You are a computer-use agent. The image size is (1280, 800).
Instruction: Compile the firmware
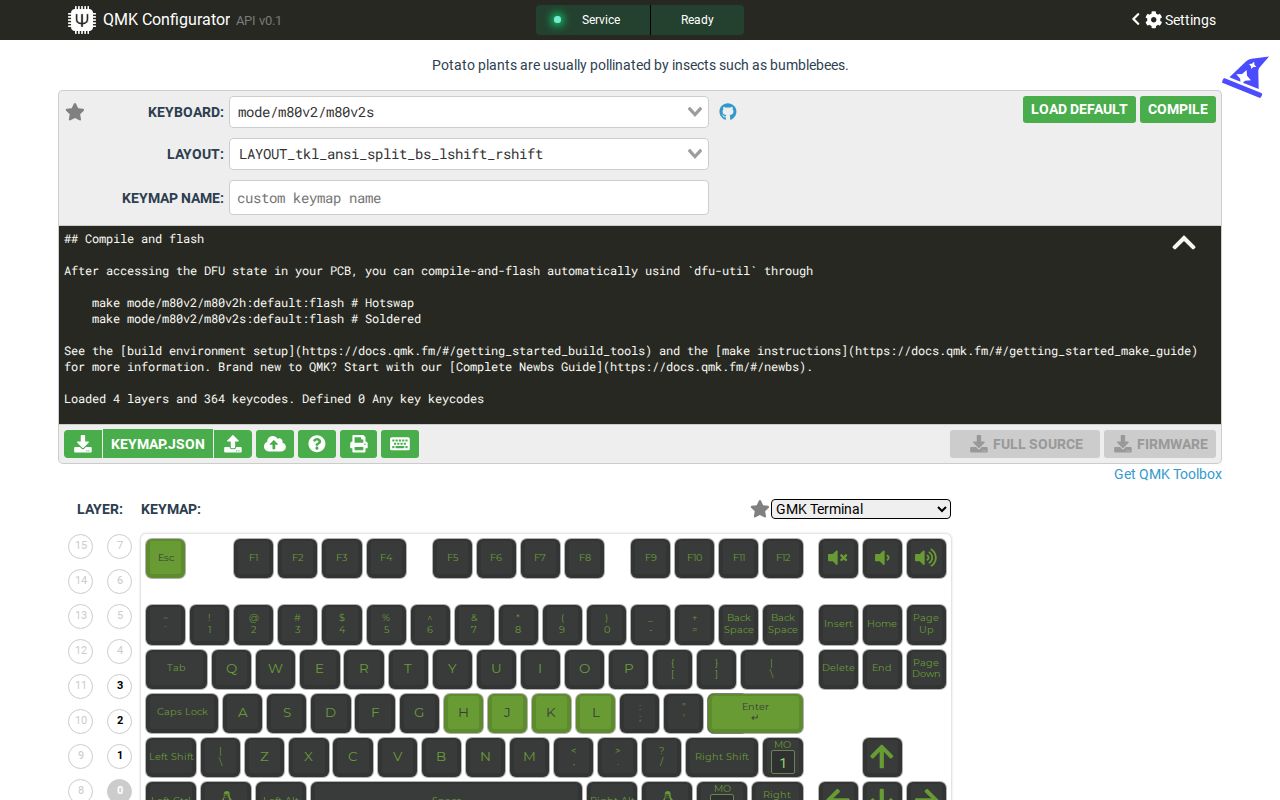pyautogui.click(x=1177, y=110)
